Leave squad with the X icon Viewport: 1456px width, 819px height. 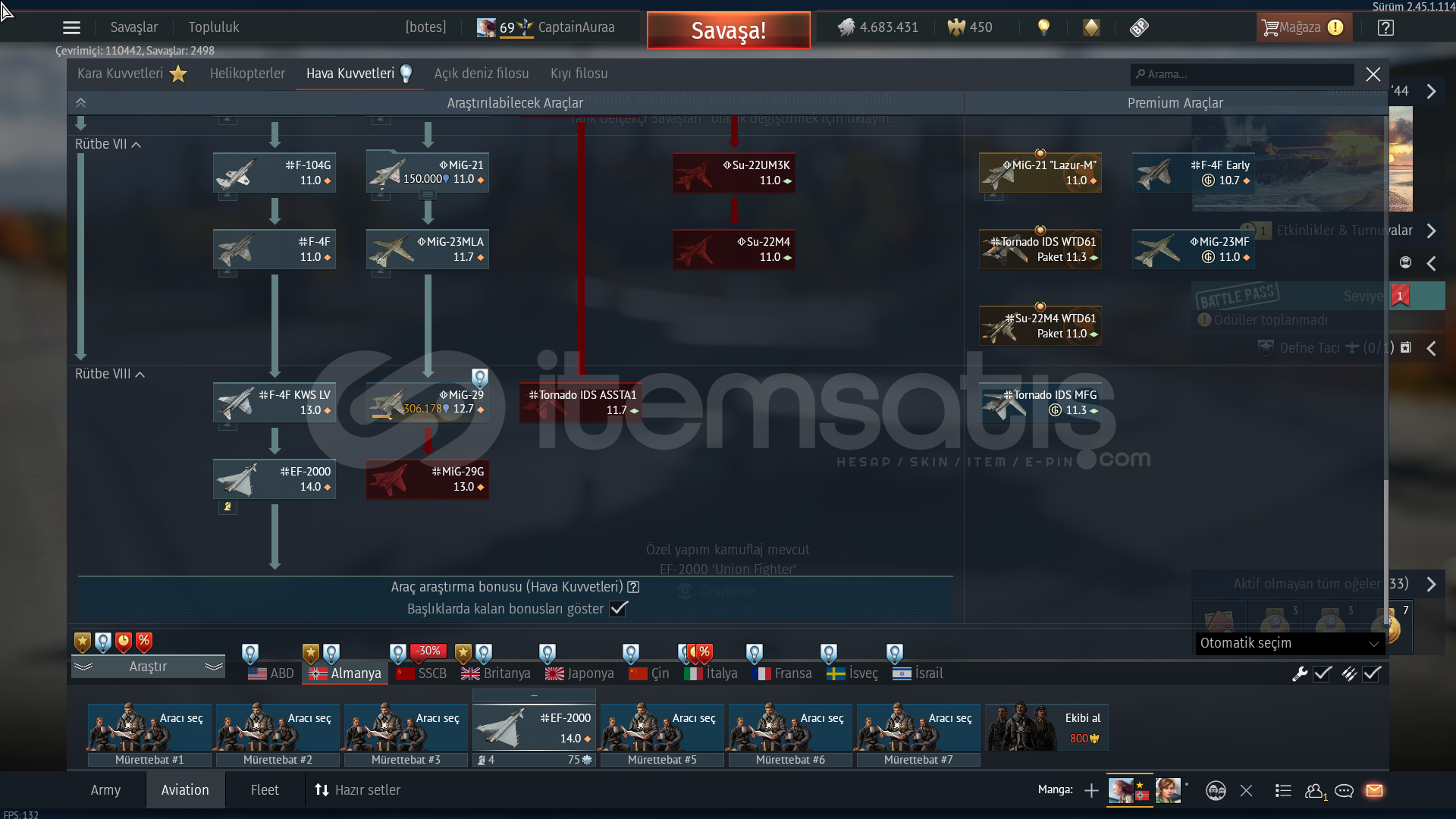click(1246, 791)
